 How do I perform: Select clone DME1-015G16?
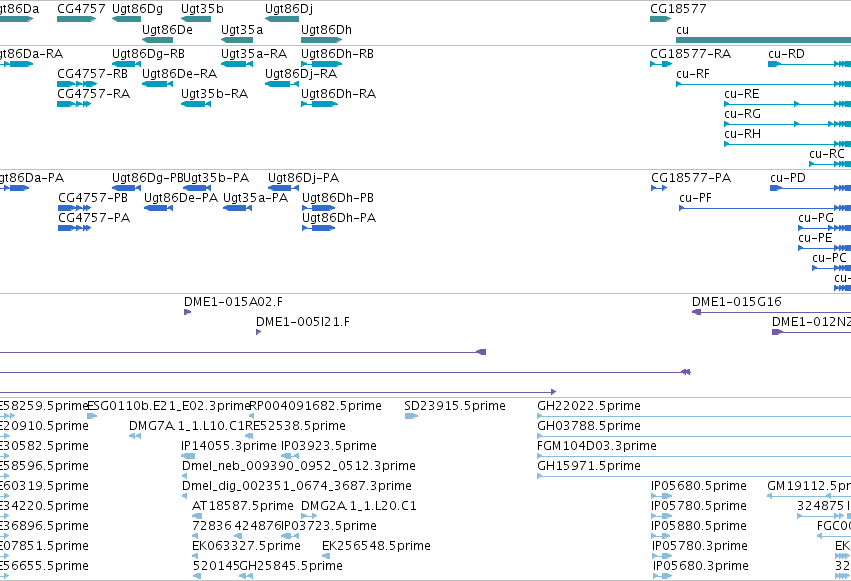[x=771, y=312]
